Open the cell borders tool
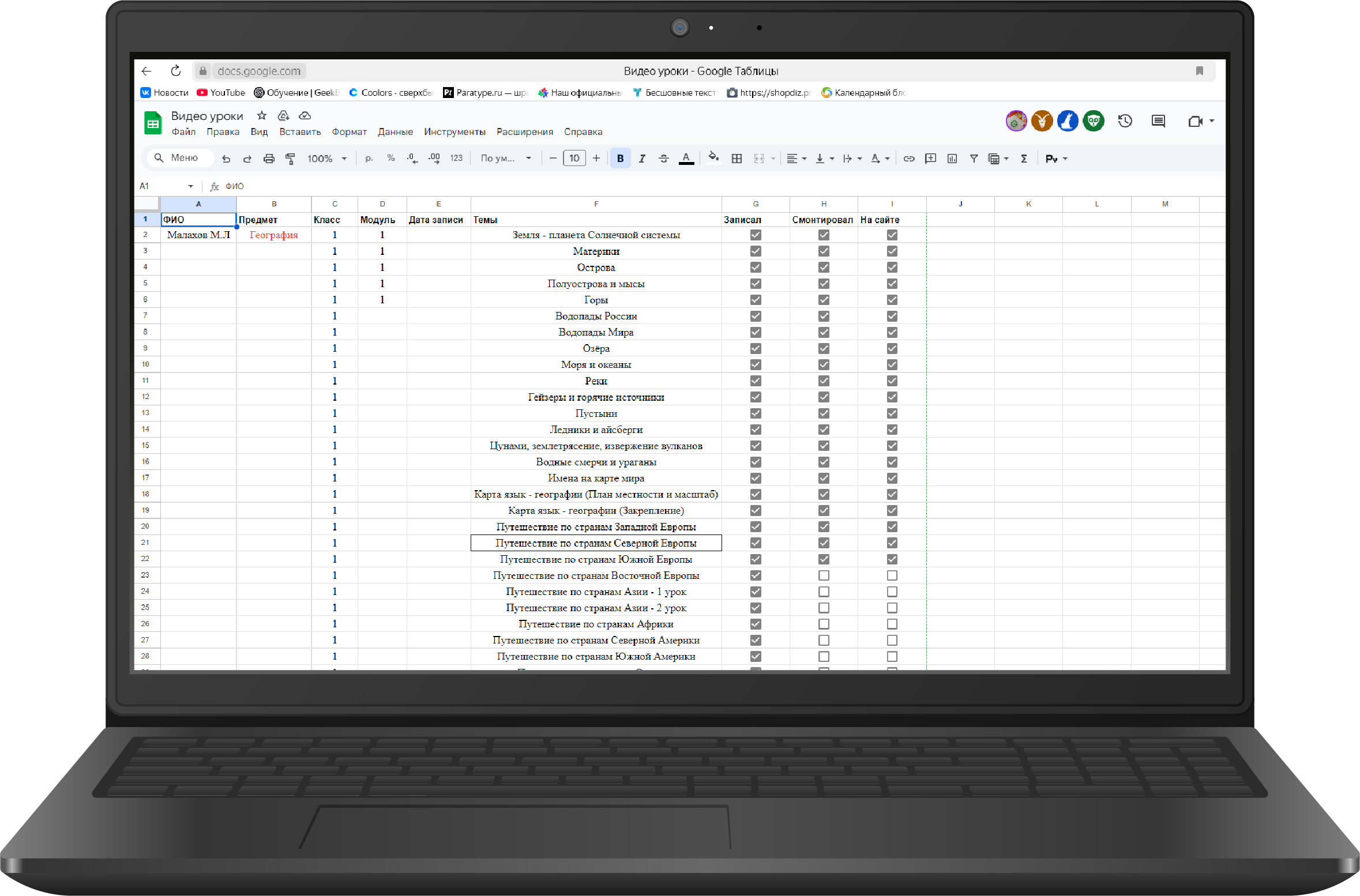1360x896 pixels. [x=737, y=159]
